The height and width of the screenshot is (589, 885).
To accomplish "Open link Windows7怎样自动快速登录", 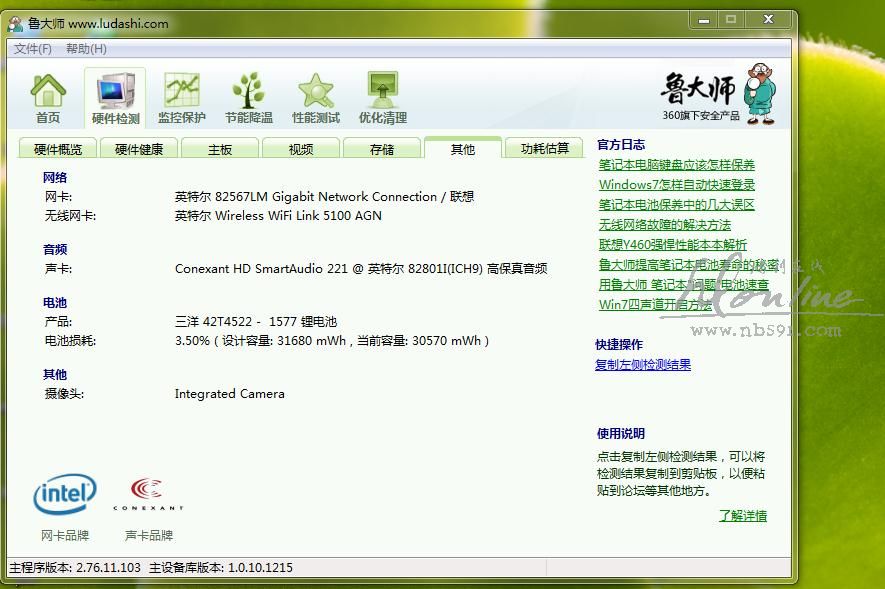I will [676, 184].
